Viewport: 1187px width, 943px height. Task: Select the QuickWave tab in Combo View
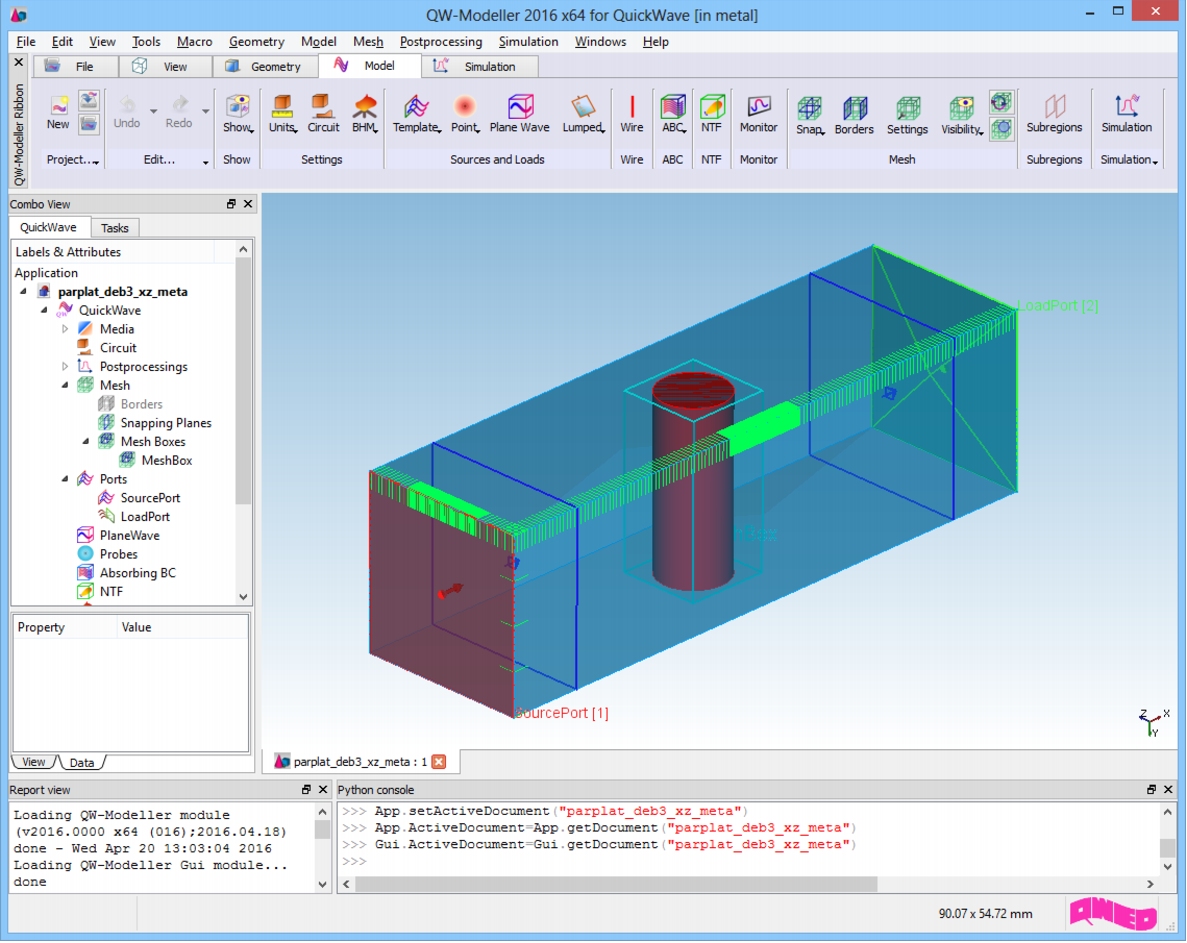pyautogui.click(x=48, y=227)
